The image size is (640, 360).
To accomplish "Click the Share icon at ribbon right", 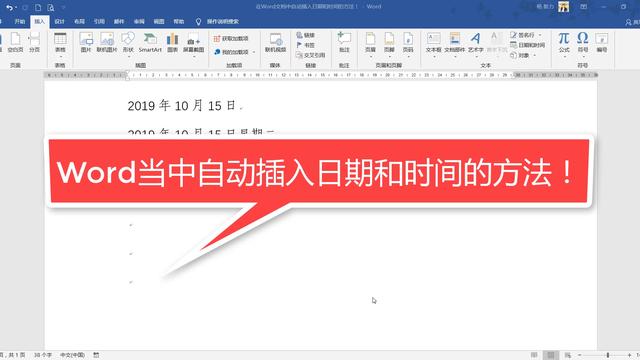I will pos(630,22).
